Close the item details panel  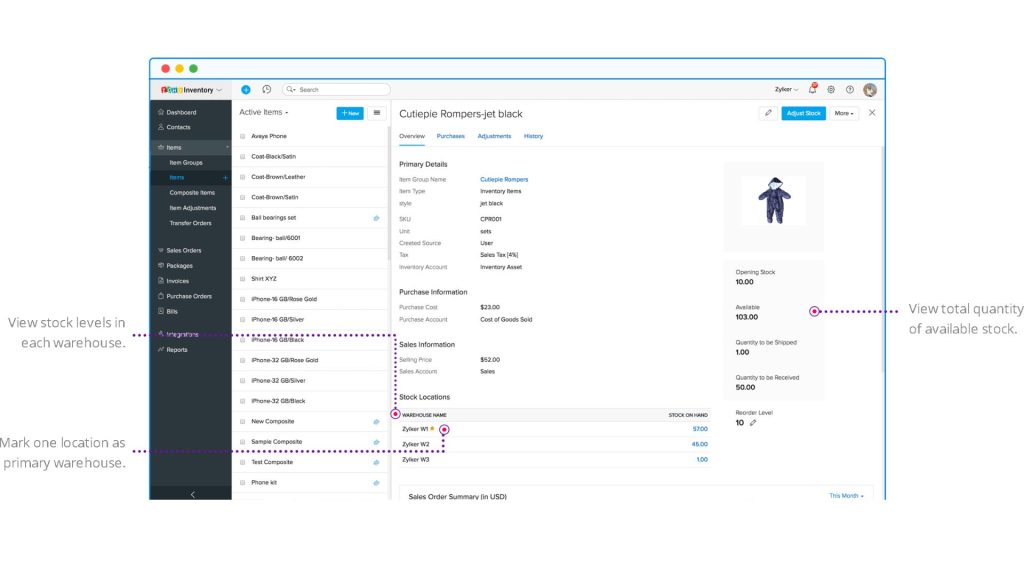pyautogui.click(x=872, y=113)
